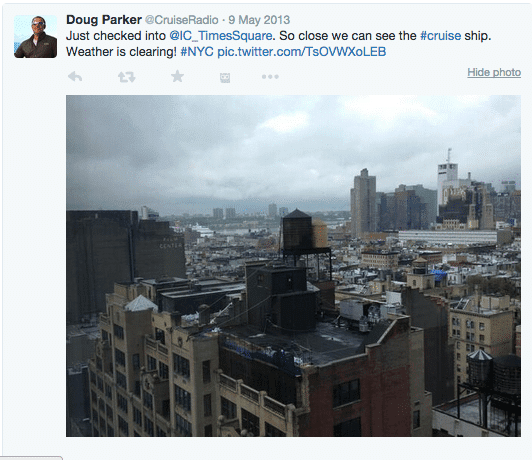
Task: Open the @IC_TimesSquare mention
Action: [x=221, y=36]
